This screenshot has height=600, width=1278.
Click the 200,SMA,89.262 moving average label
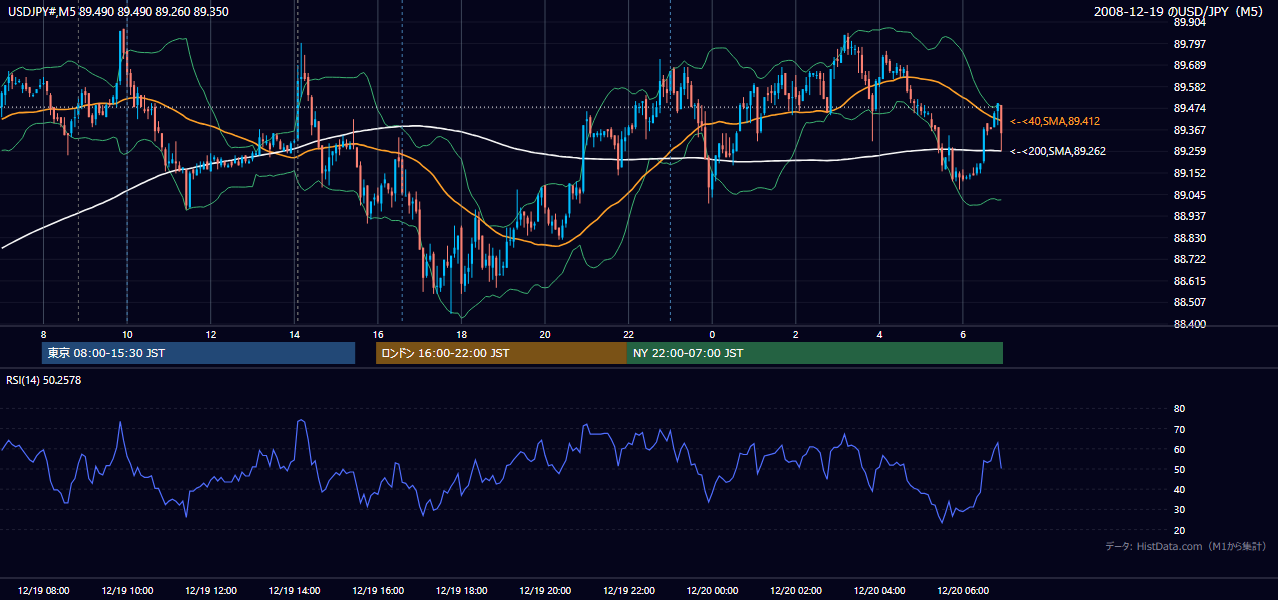[1058, 151]
